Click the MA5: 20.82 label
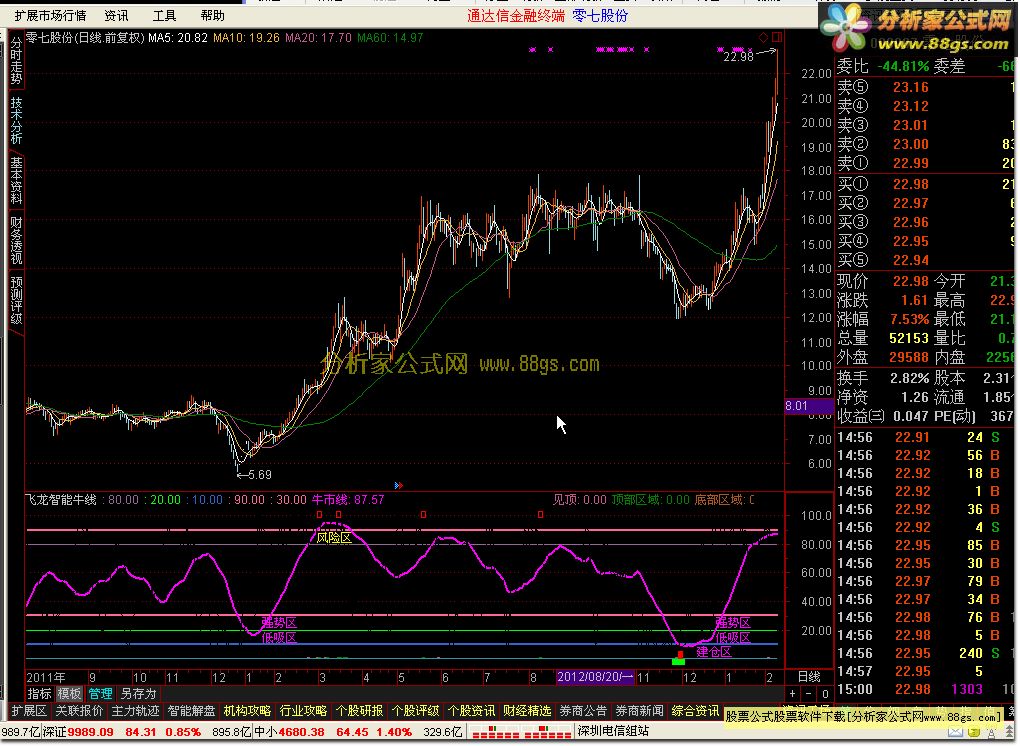 (178, 38)
